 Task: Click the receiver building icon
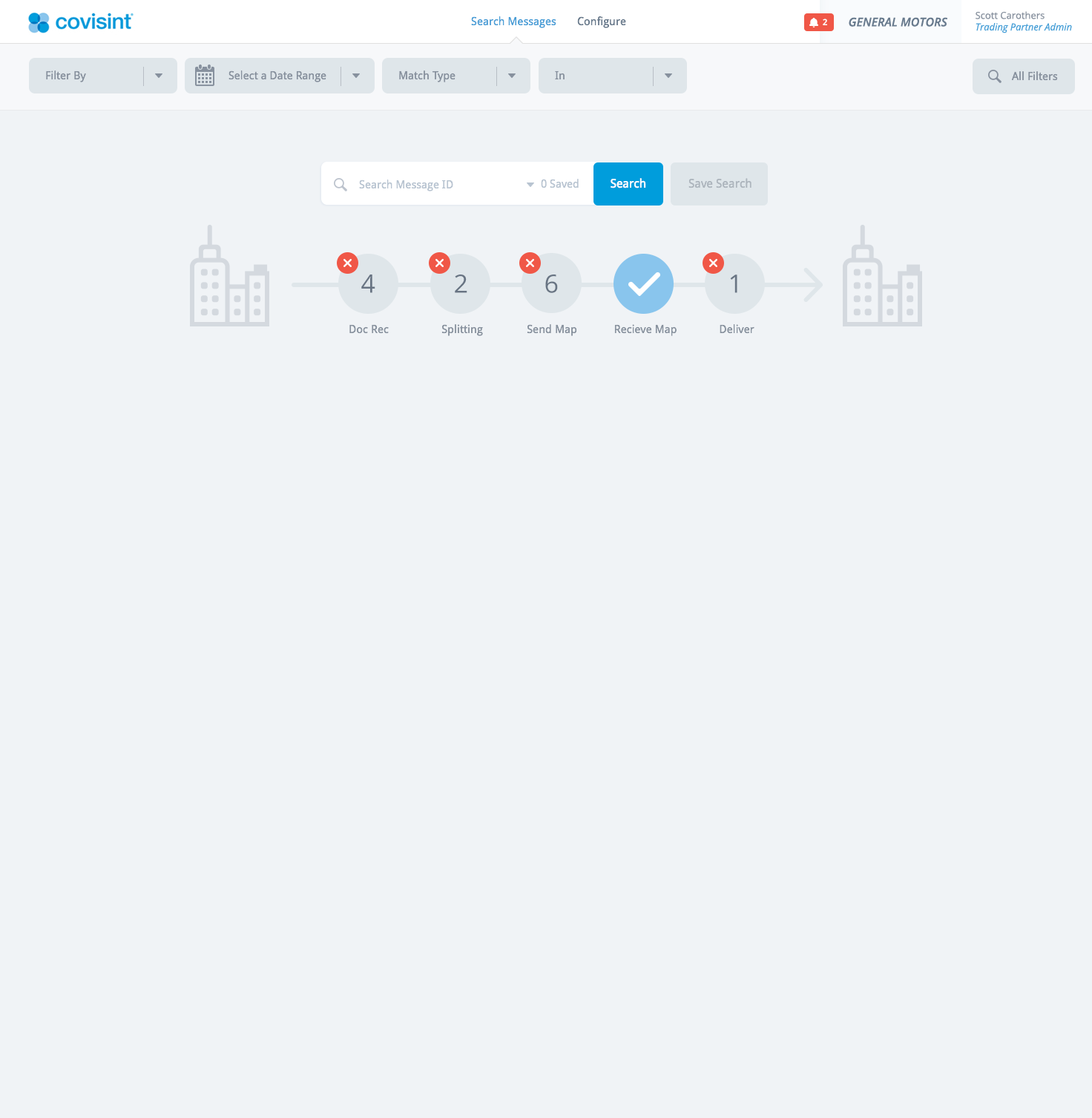point(882,276)
